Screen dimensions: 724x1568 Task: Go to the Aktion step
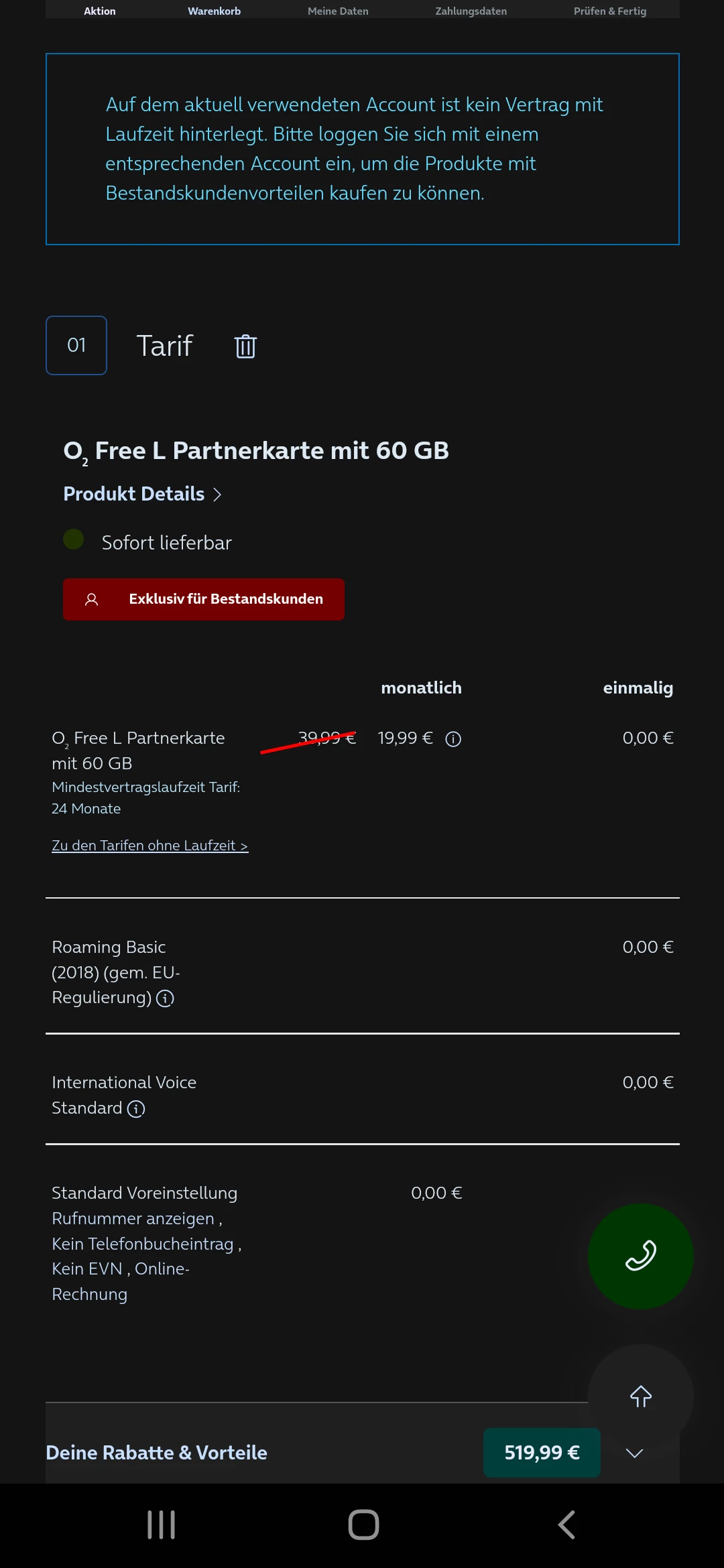(100, 11)
